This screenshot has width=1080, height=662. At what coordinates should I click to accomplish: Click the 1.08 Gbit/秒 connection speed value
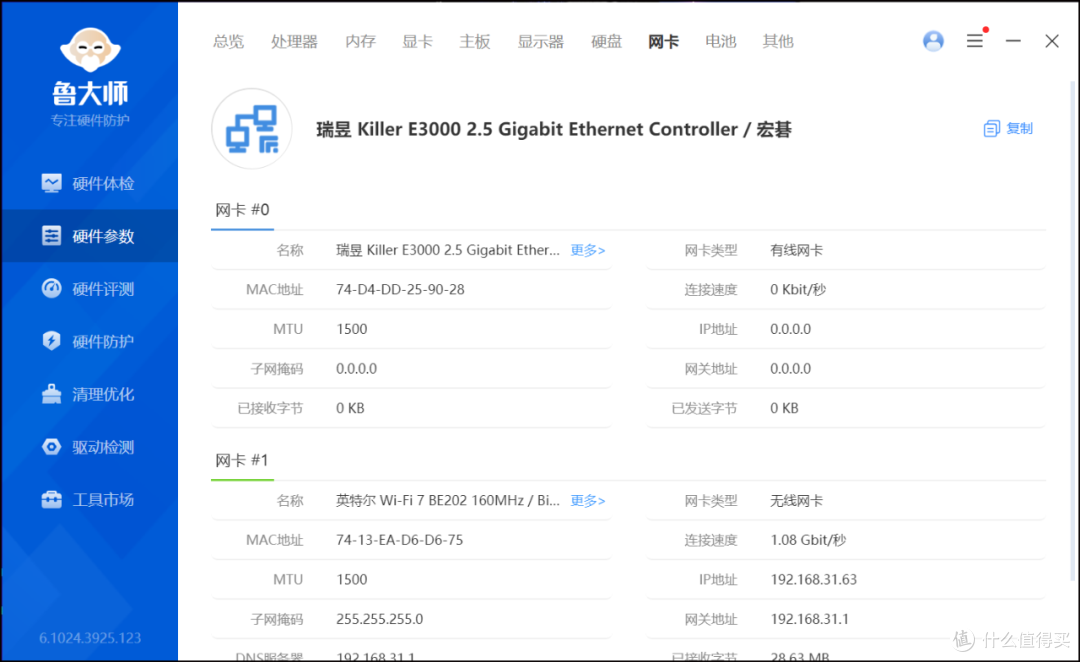pos(808,540)
